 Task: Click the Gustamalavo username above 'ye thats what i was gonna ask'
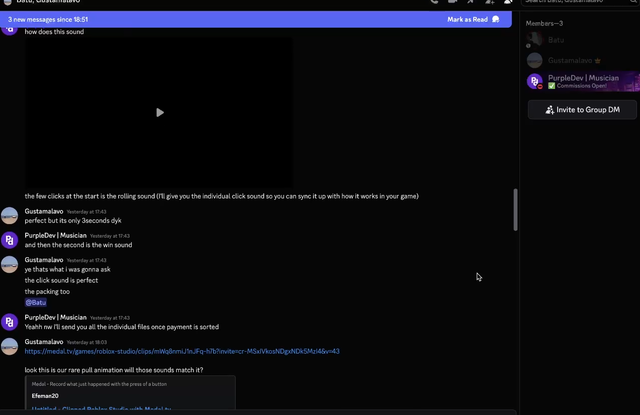pos(44,260)
